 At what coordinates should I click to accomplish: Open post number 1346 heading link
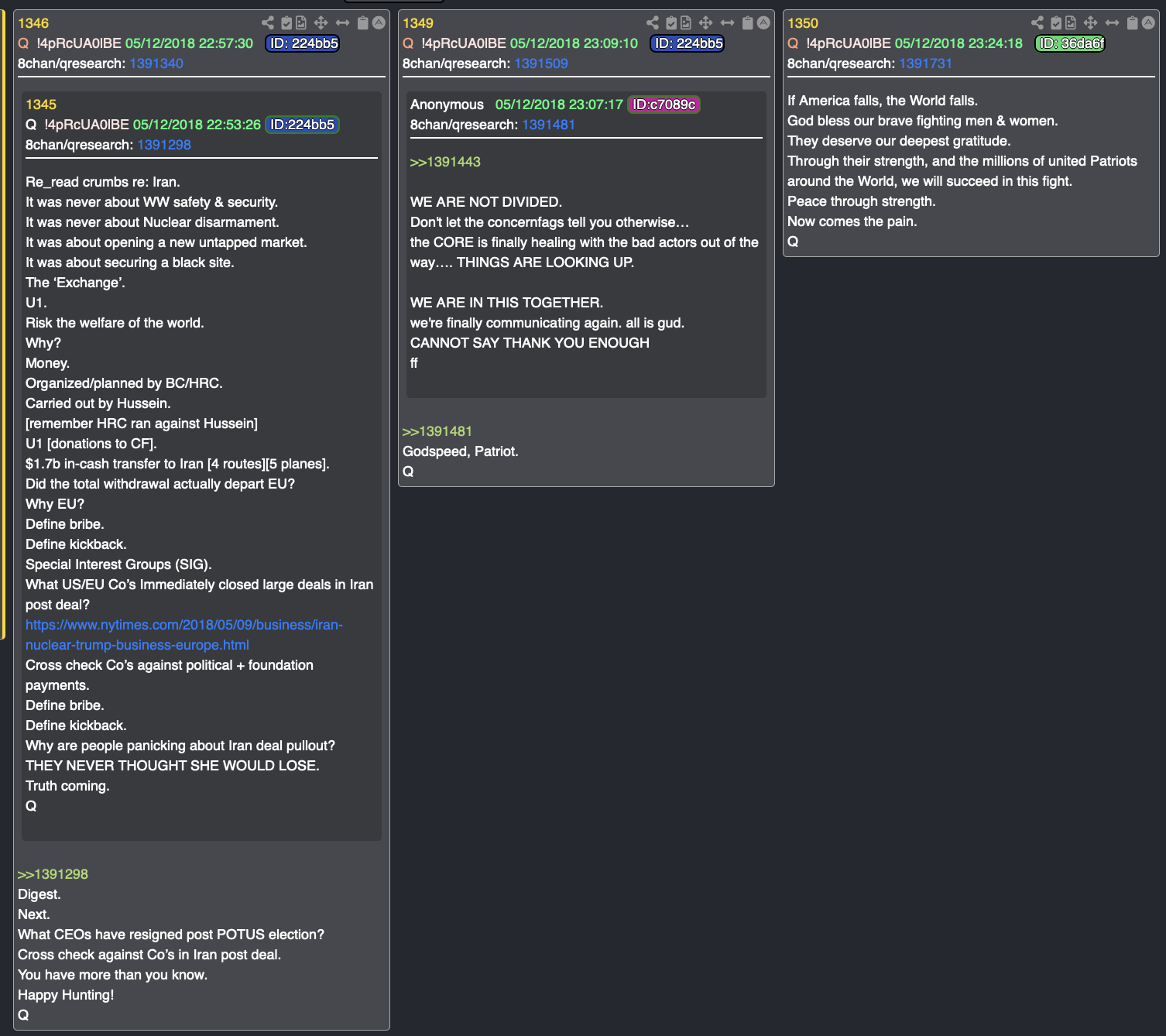tap(33, 23)
